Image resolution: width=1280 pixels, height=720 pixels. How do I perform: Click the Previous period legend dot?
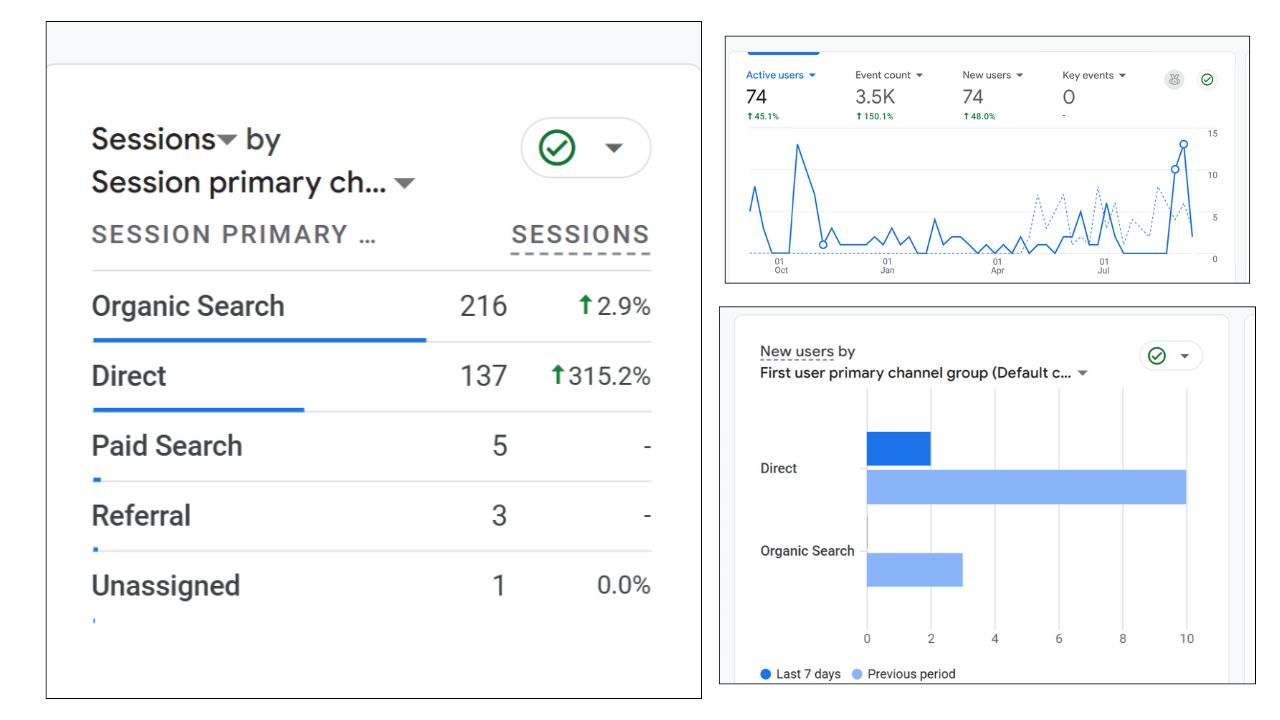[x=857, y=674]
